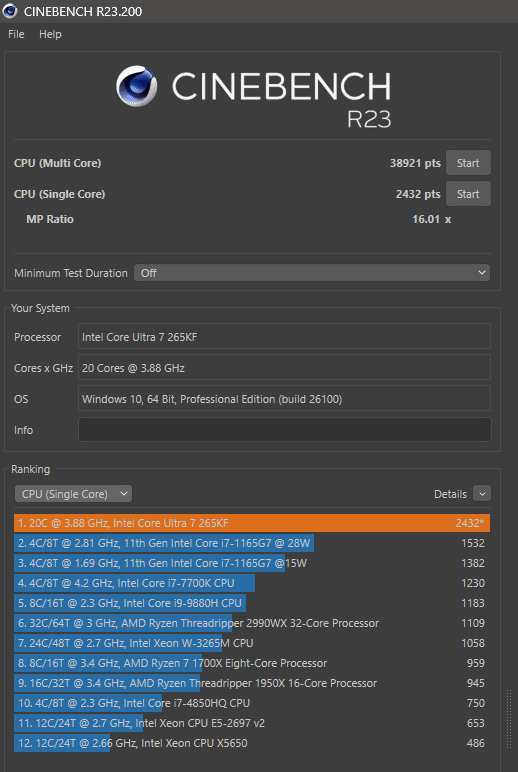Select the Core Ultra 7 265KF ranking row
Screen dimensions: 518x772
pos(252,523)
